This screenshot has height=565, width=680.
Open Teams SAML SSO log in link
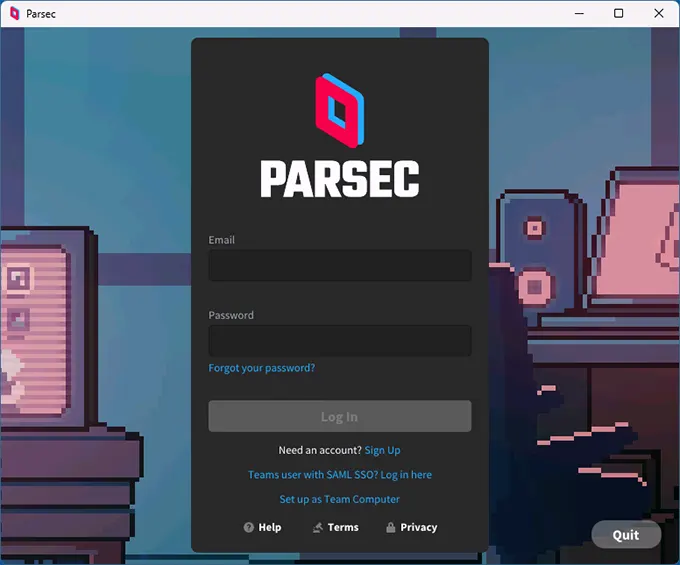340,474
